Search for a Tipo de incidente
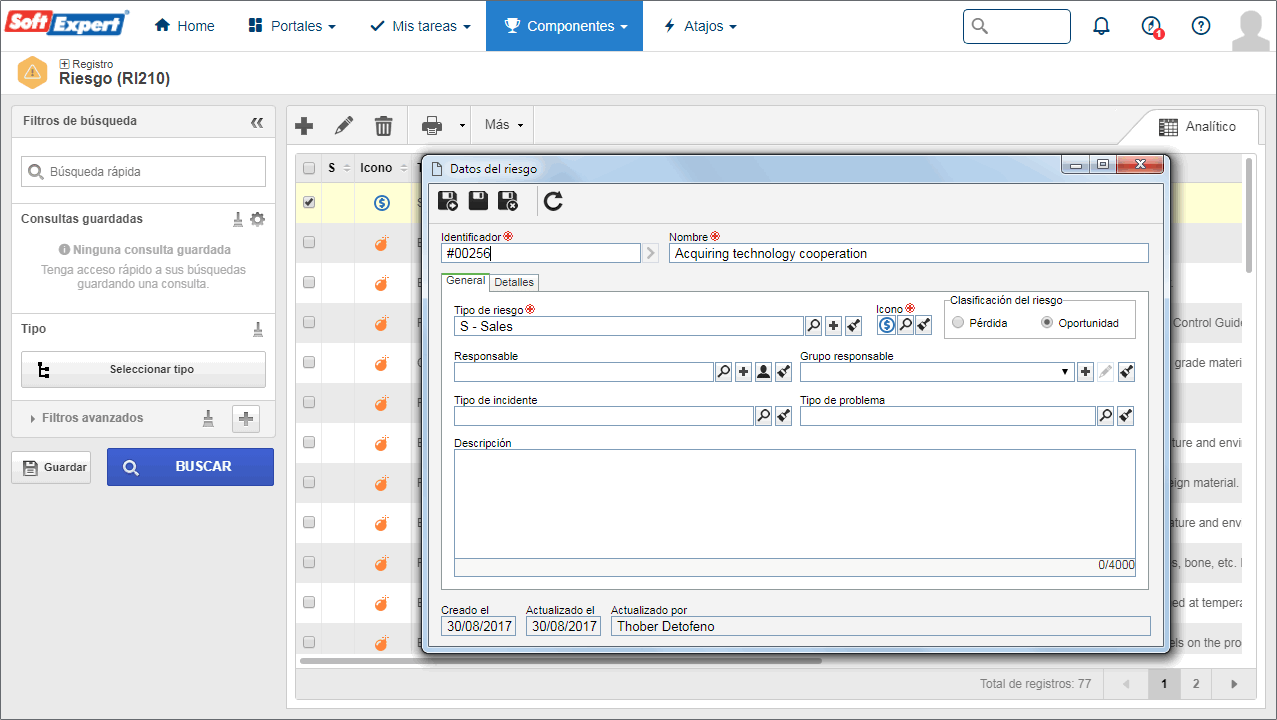 (764, 416)
